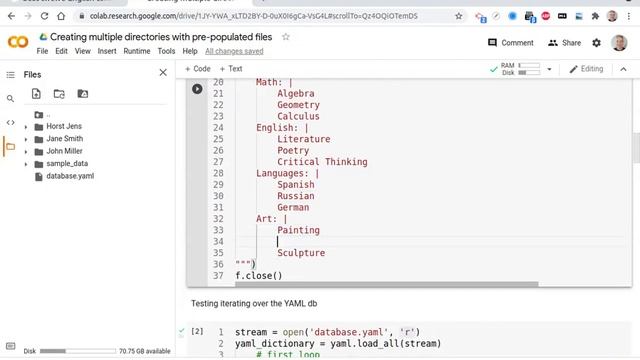Expand the John Miller folder

(x=26, y=152)
